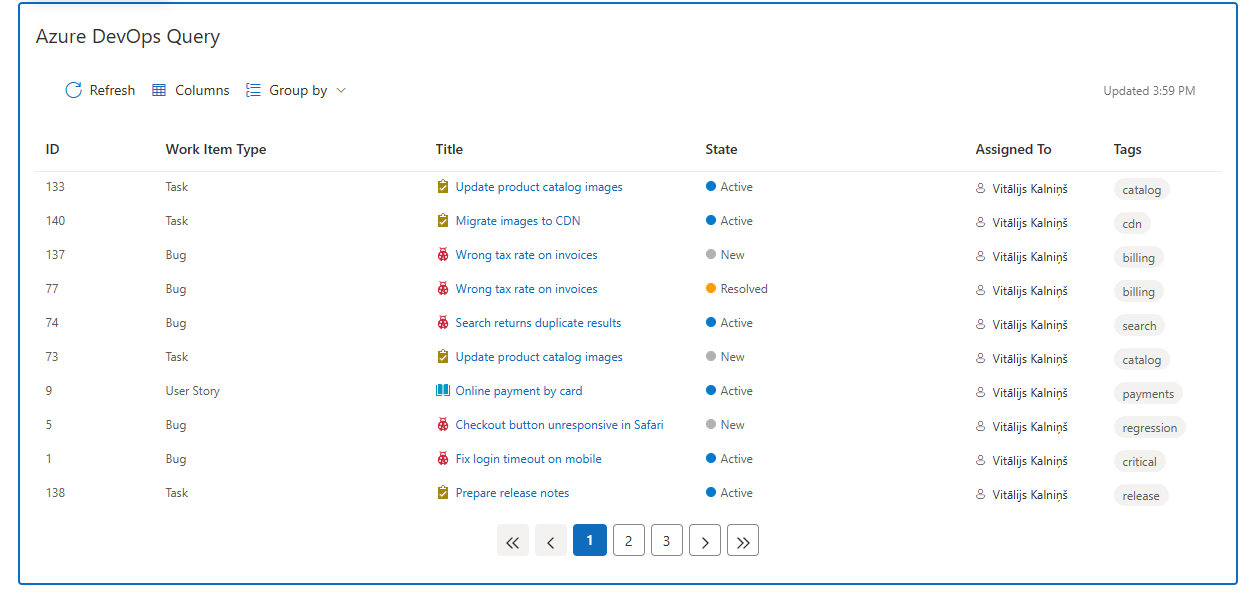Image resolution: width=1256 pixels, height=594 pixels.
Task: Select page 1 in the pagination
Action: point(590,541)
